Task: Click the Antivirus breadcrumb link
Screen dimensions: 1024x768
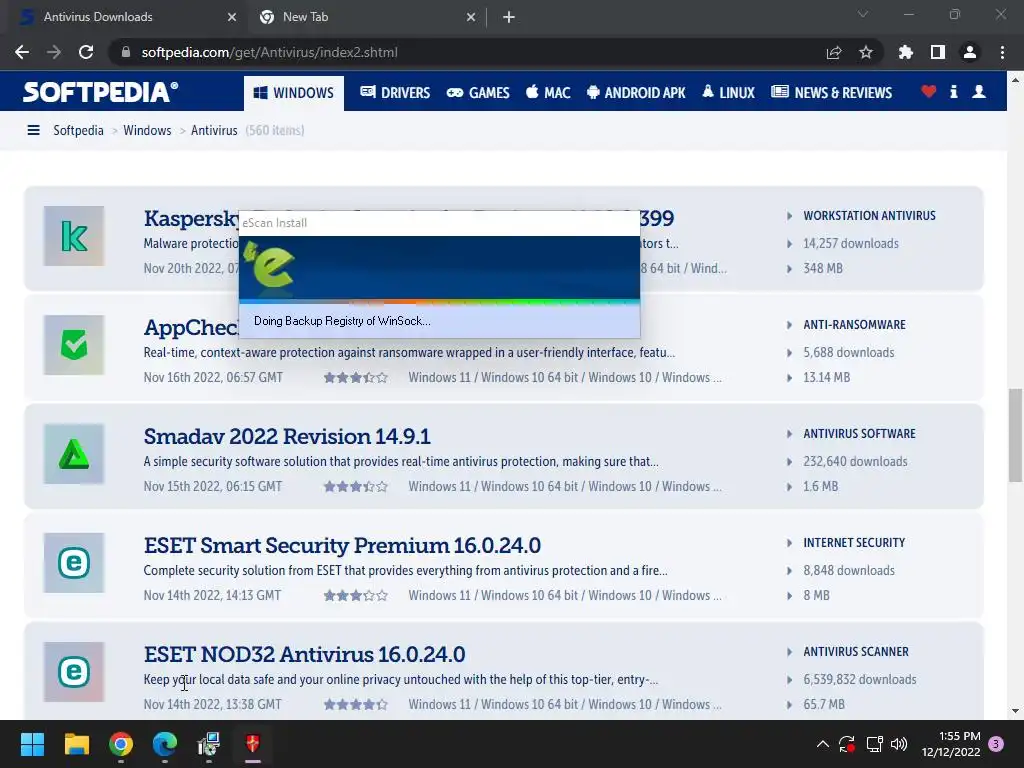Action: (x=214, y=130)
